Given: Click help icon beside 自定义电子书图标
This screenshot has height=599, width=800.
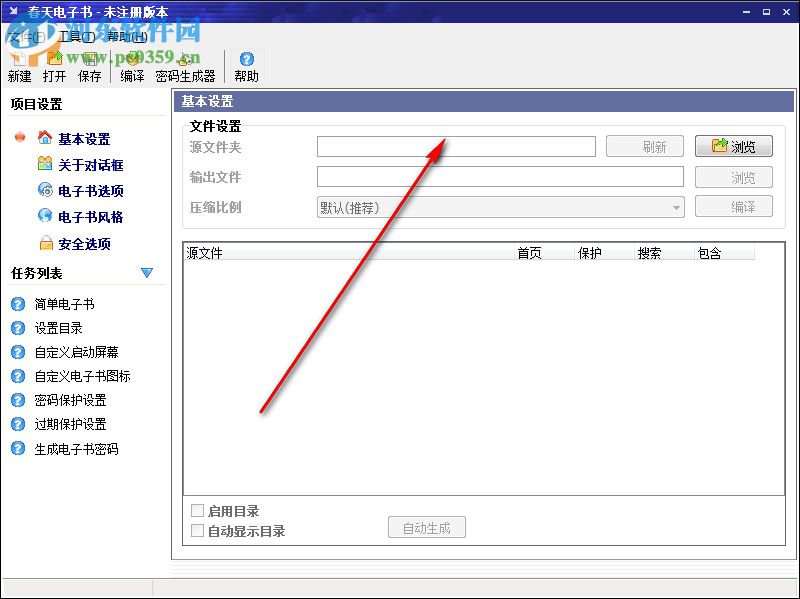Looking at the screenshot, I should 18,376.
